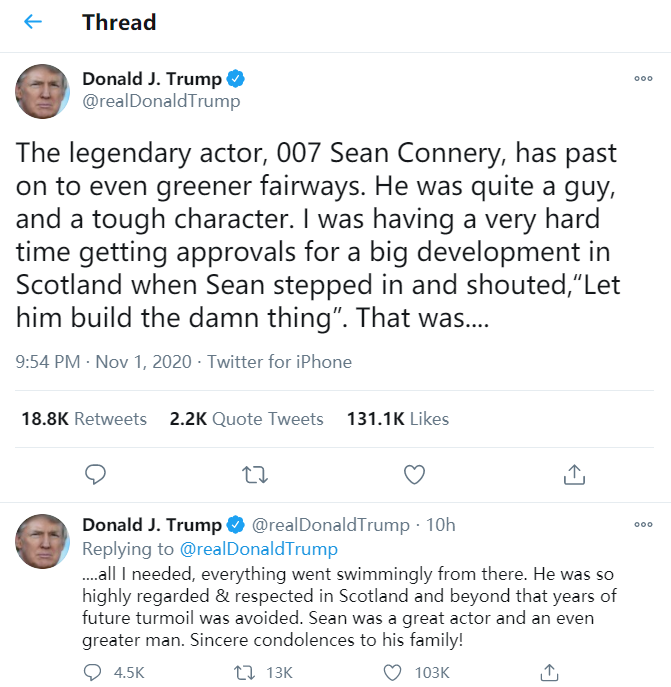Open the Replying to @realDonaldTrump link
This screenshot has width=671, height=687.
pyautogui.click(x=258, y=549)
